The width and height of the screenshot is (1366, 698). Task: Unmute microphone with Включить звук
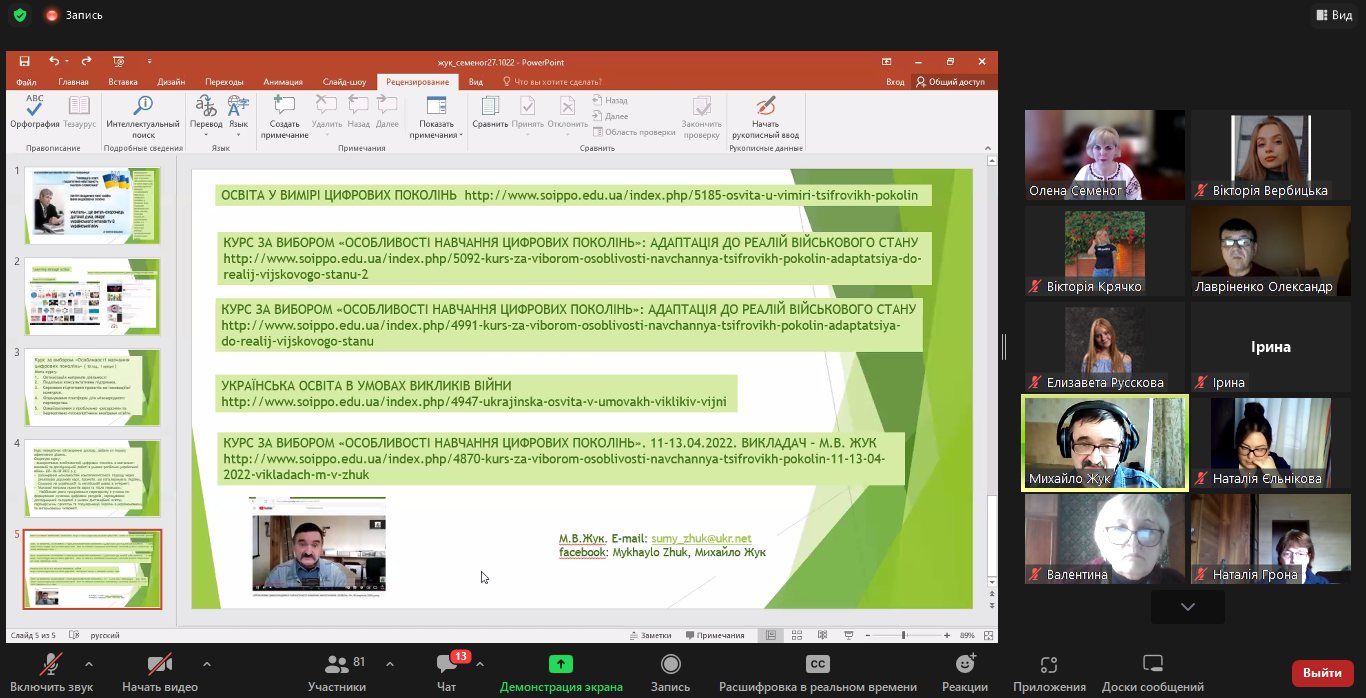coord(52,673)
